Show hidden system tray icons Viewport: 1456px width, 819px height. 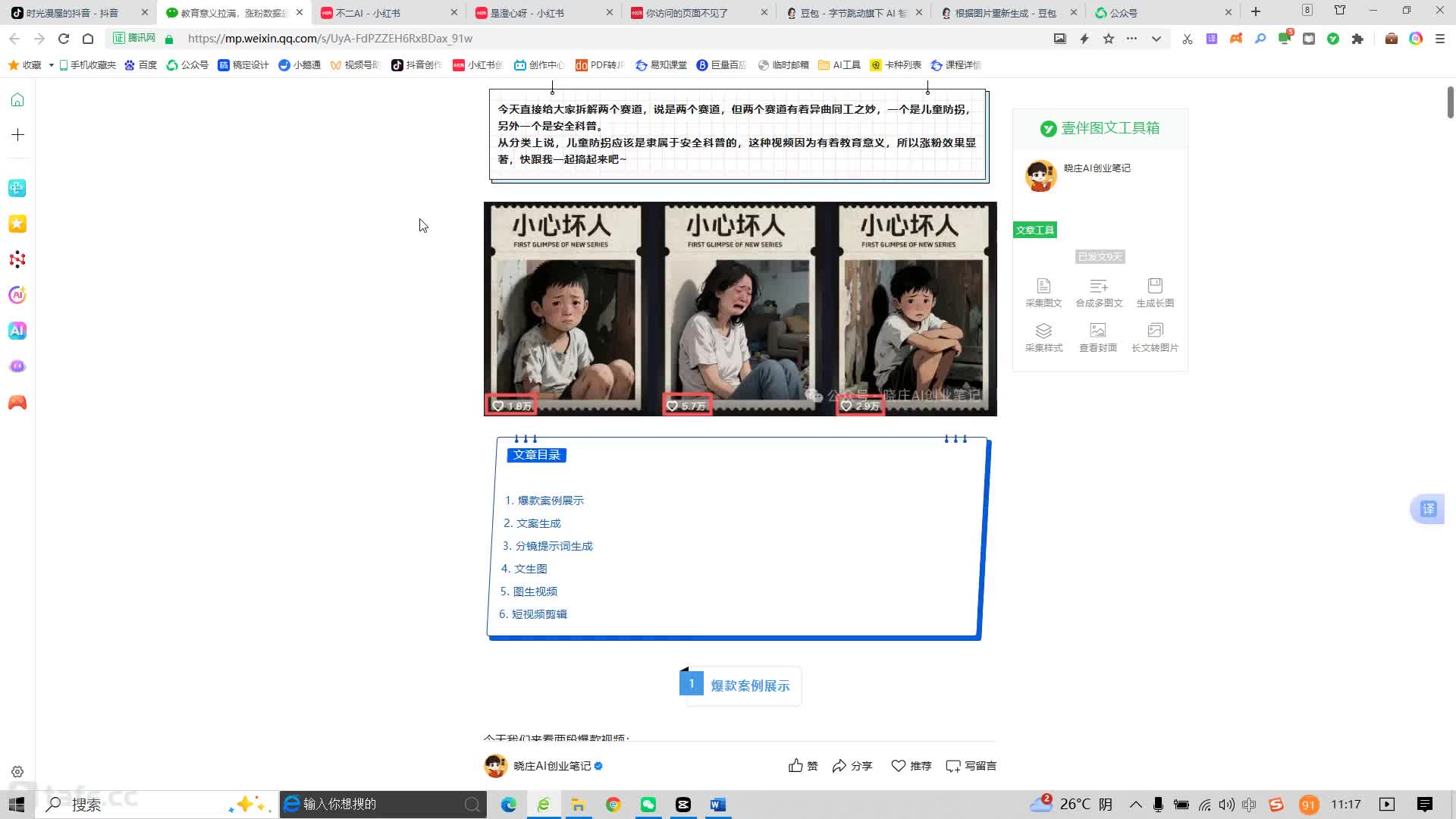1135,805
